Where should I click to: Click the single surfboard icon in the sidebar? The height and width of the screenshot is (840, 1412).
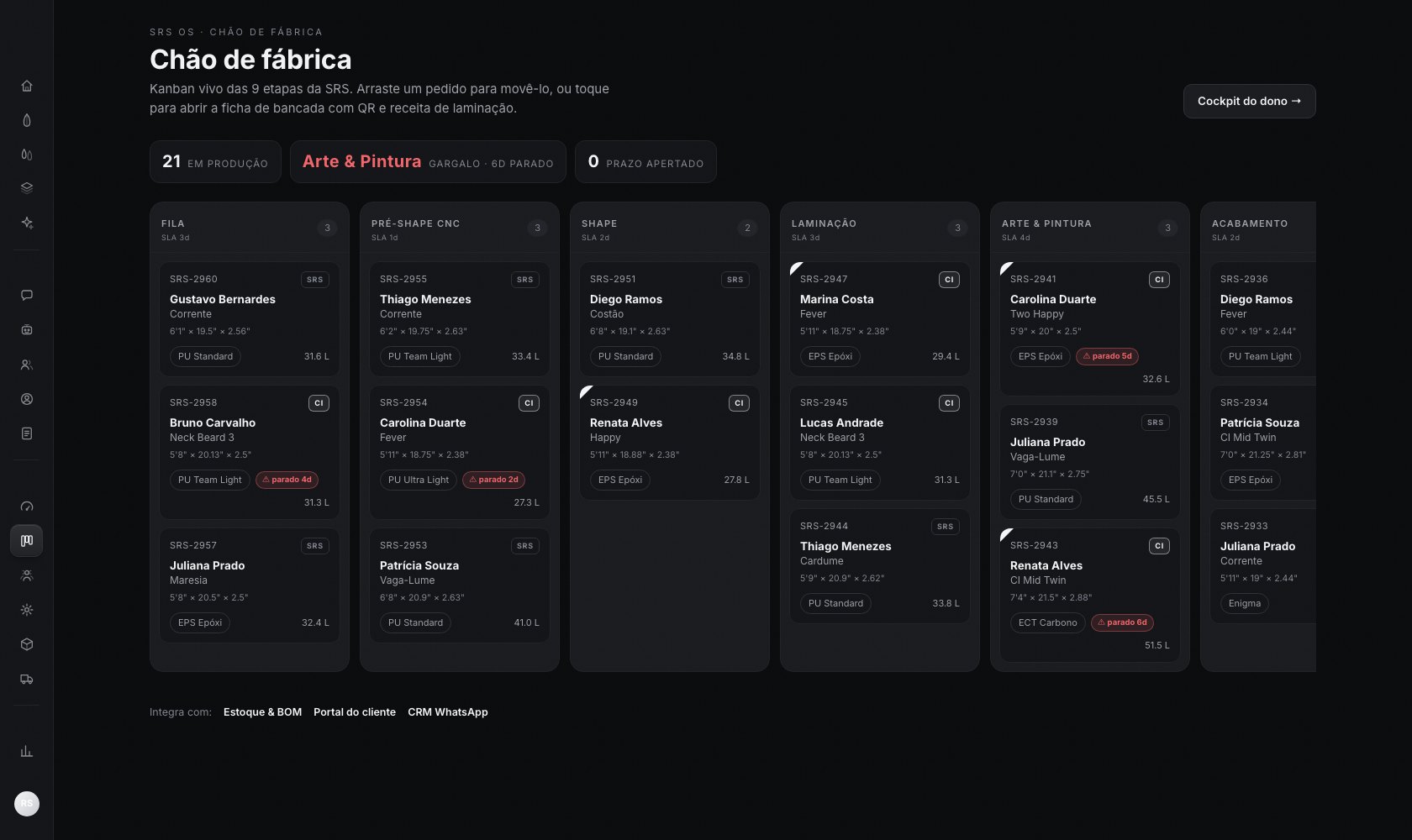coord(27,120)
